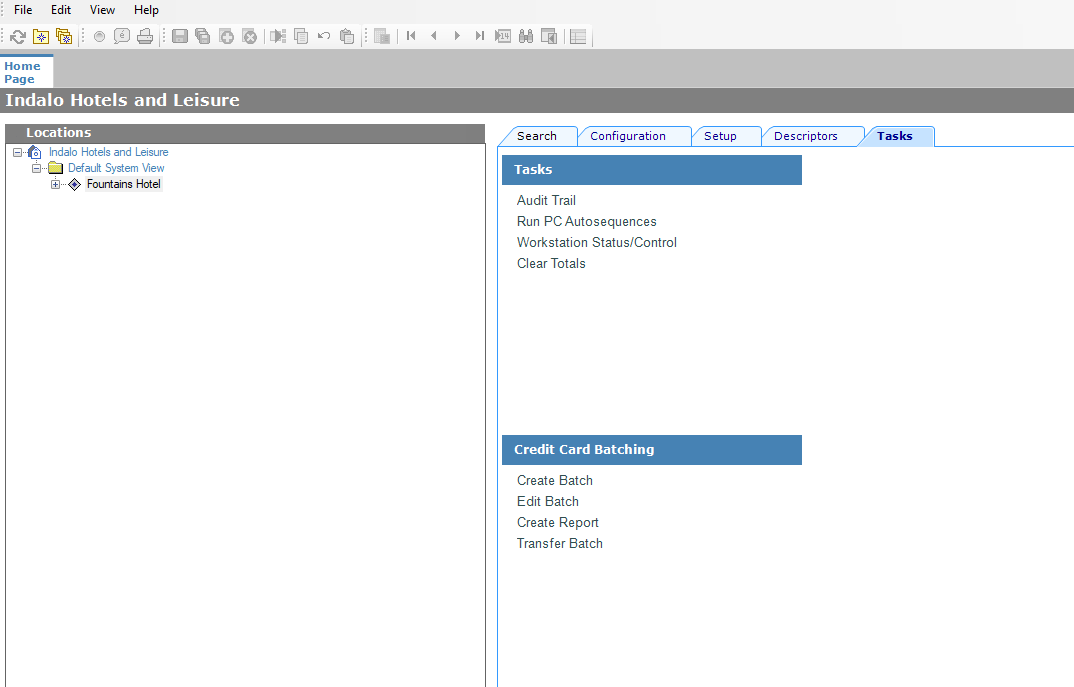Click the Refresh icon in the toolbar
The width and height of the screenshot is (1074, 687).
pyautogui.click(x=18, y=37)
